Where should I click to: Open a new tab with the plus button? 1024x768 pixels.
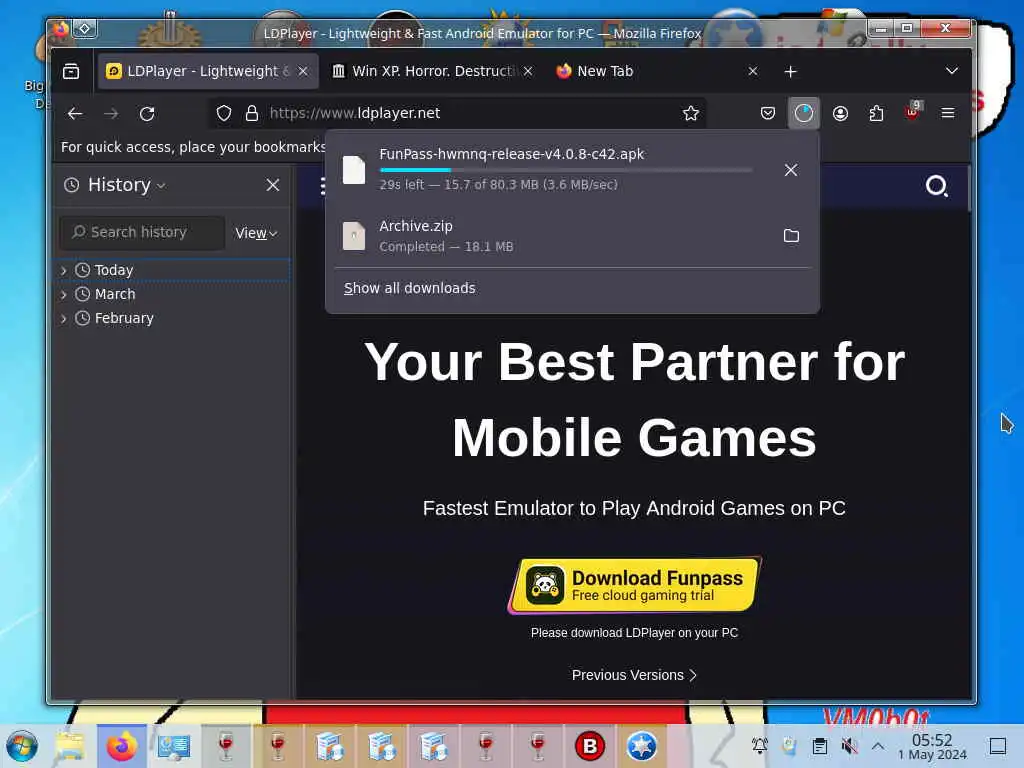[x=790, y=71]
